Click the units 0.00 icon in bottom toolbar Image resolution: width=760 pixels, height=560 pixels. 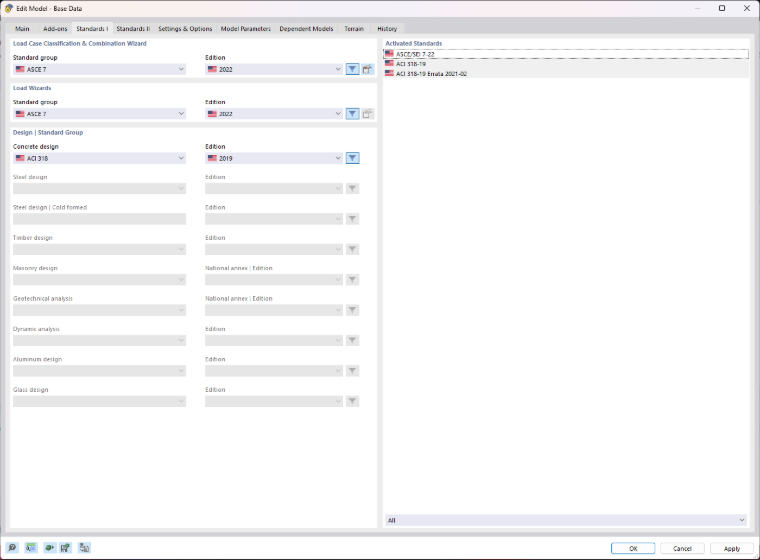31,548
